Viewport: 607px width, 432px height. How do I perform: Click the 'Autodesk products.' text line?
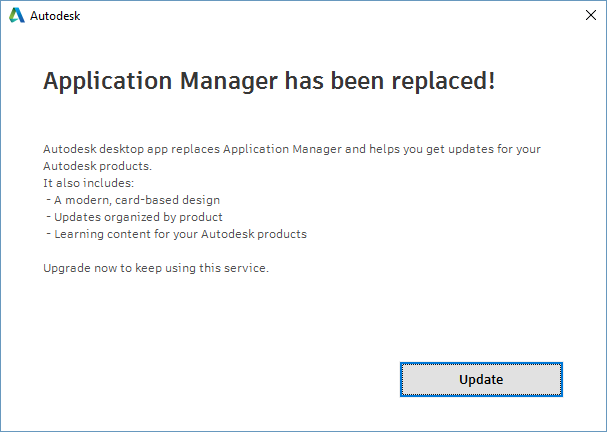98,166
